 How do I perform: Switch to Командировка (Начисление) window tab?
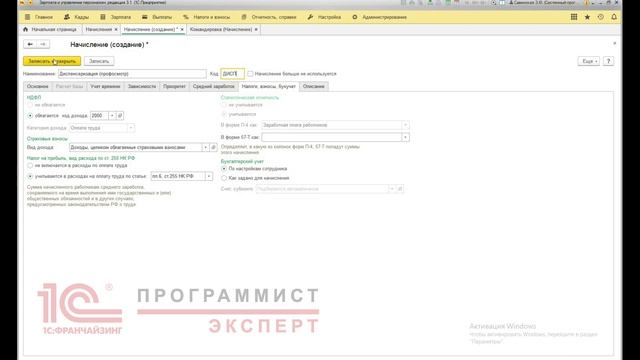(x=221, y=29)
